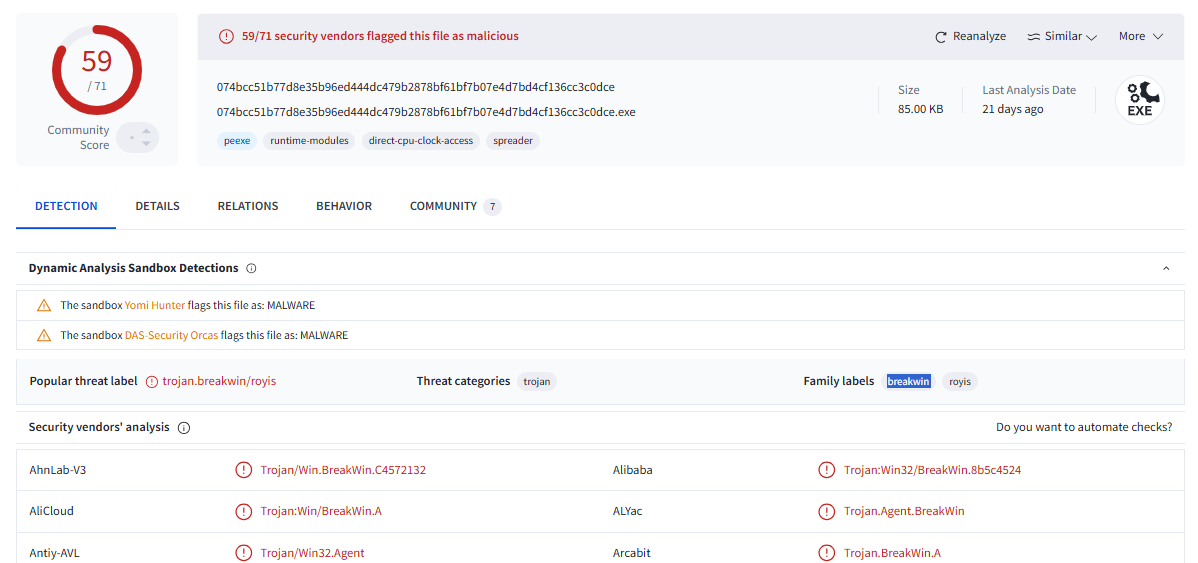Click the Alibaba detection alert icon
1198x563 pixels.
[x=827, y=470]
